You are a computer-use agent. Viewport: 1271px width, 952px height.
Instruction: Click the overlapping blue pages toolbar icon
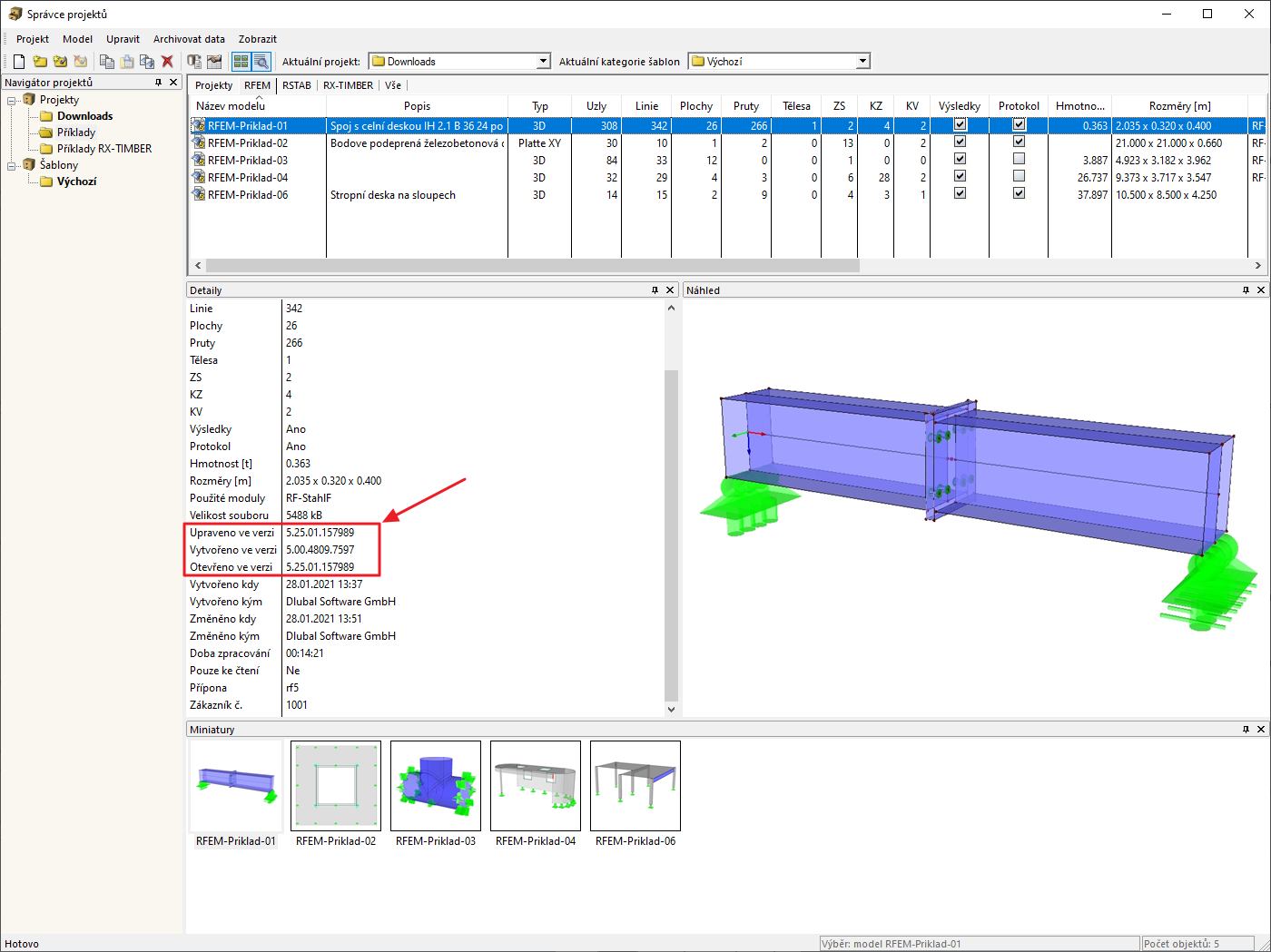coord(147,62)
